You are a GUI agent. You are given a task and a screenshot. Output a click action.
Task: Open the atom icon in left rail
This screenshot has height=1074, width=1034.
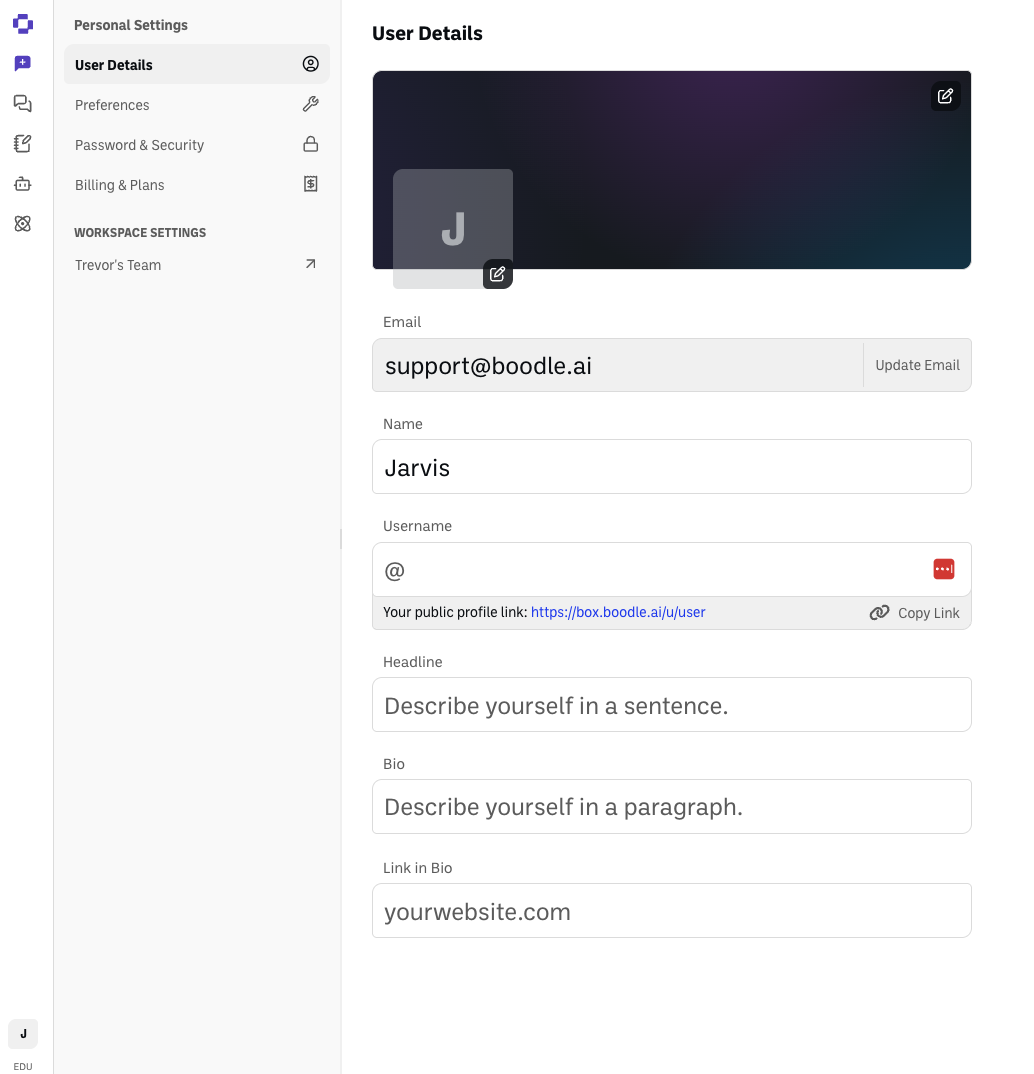pyautogui.click(x=23, y=223)
